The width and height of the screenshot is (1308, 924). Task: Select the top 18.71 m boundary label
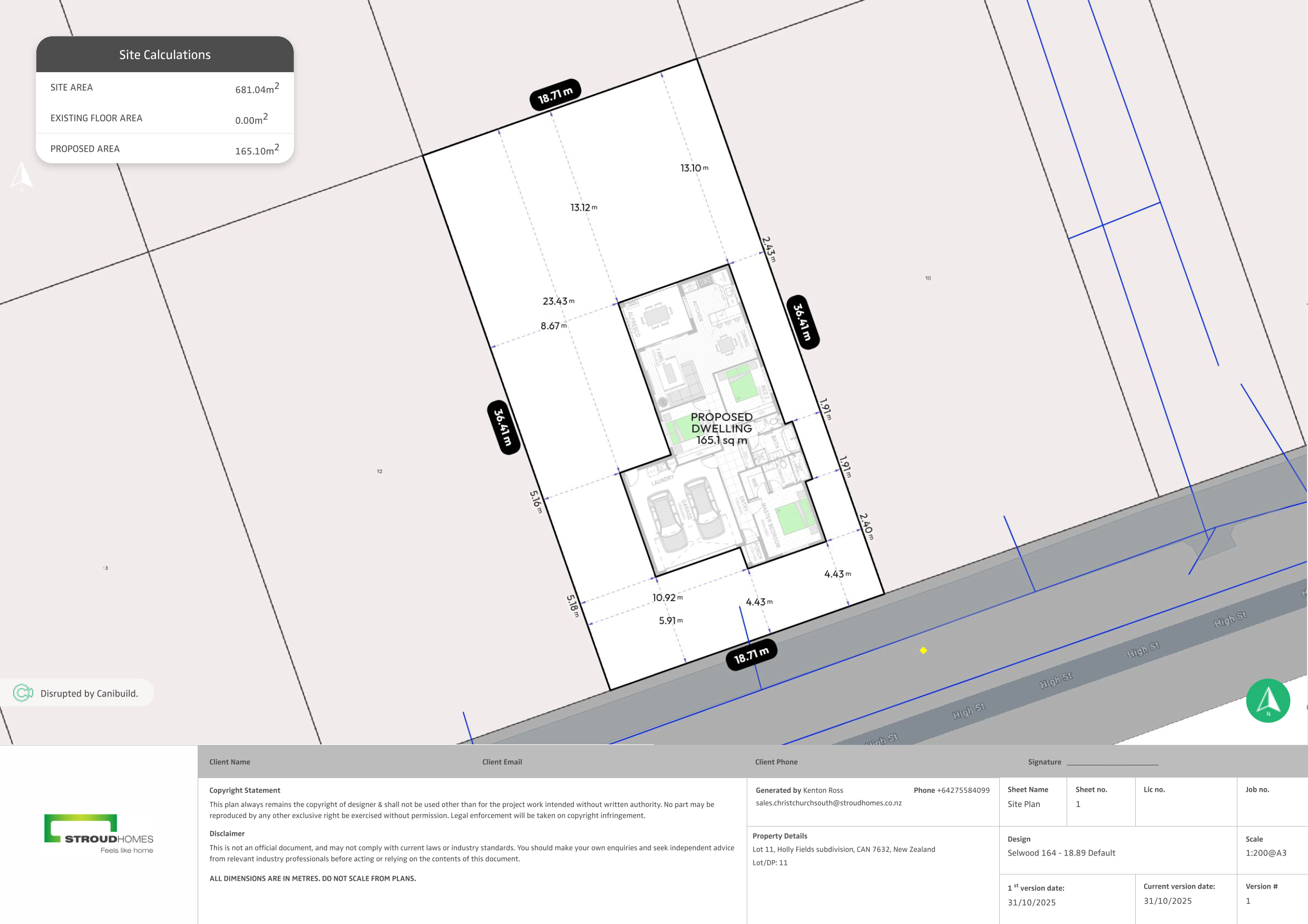pyautogui.click(x=555, y=94)
